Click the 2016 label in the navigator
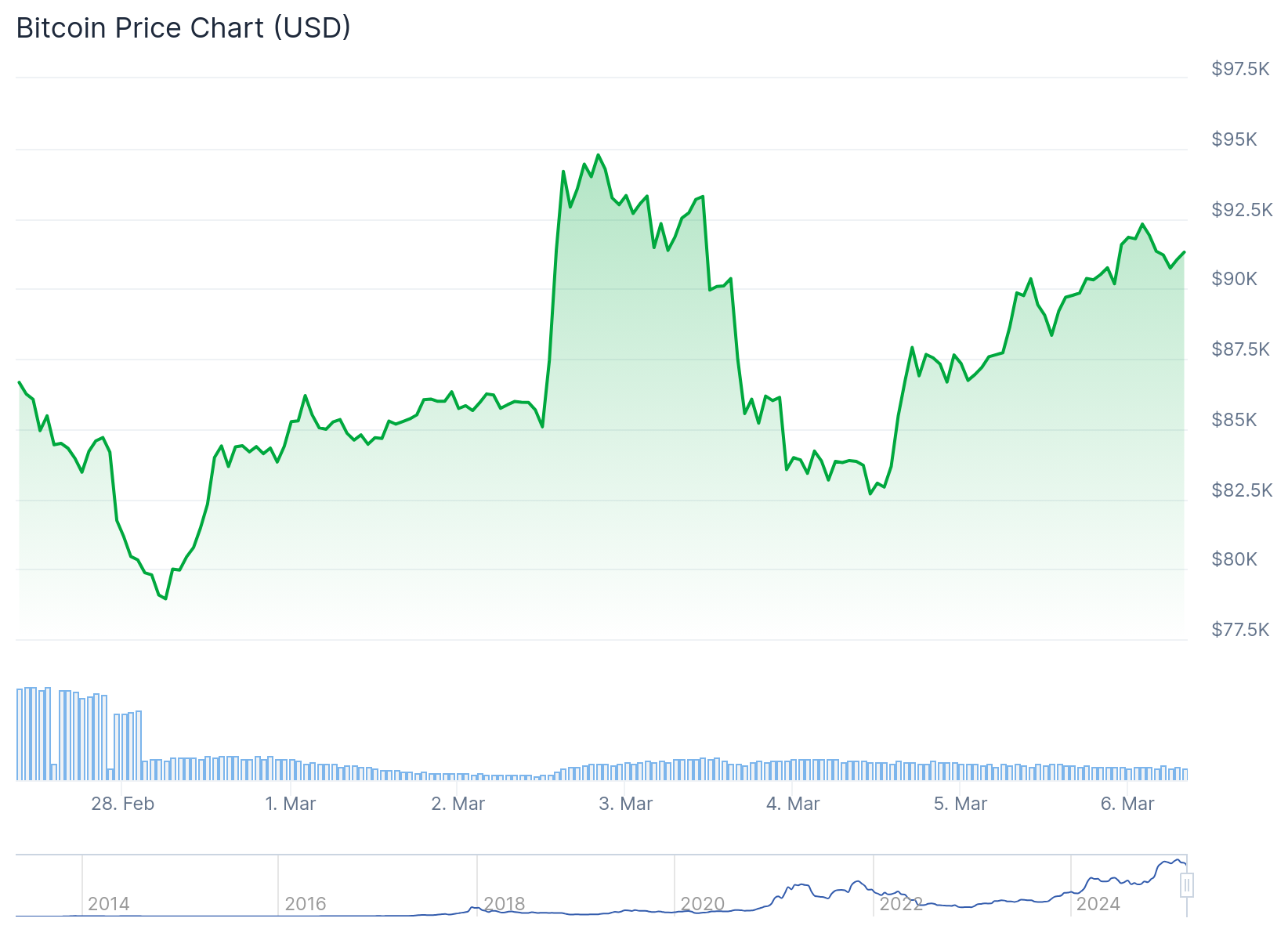 [306, 904]
